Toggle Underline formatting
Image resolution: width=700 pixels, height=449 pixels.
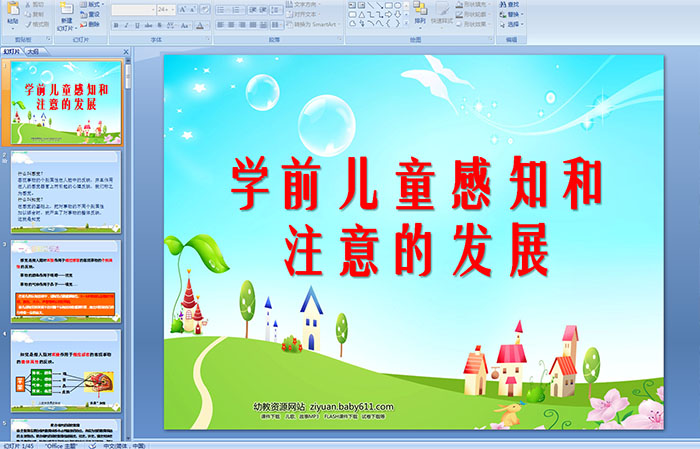pos(137,25)
